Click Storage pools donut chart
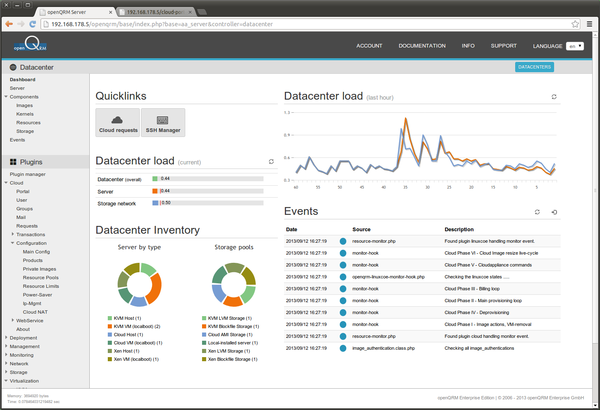Image resolution: width=600 pixels, height=410 pixels. click(233, 284)
